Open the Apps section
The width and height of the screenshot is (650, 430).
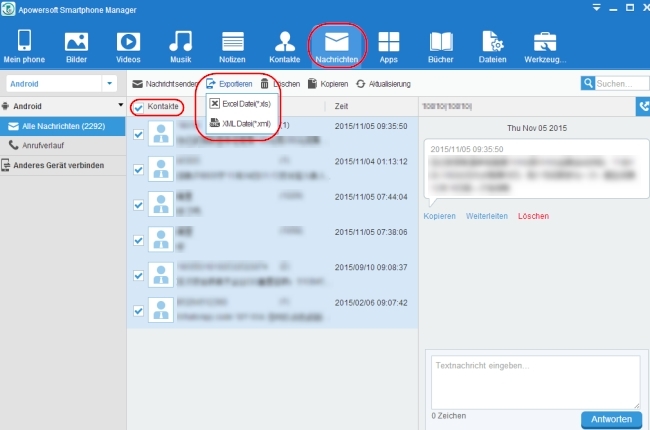pos(388,46)
